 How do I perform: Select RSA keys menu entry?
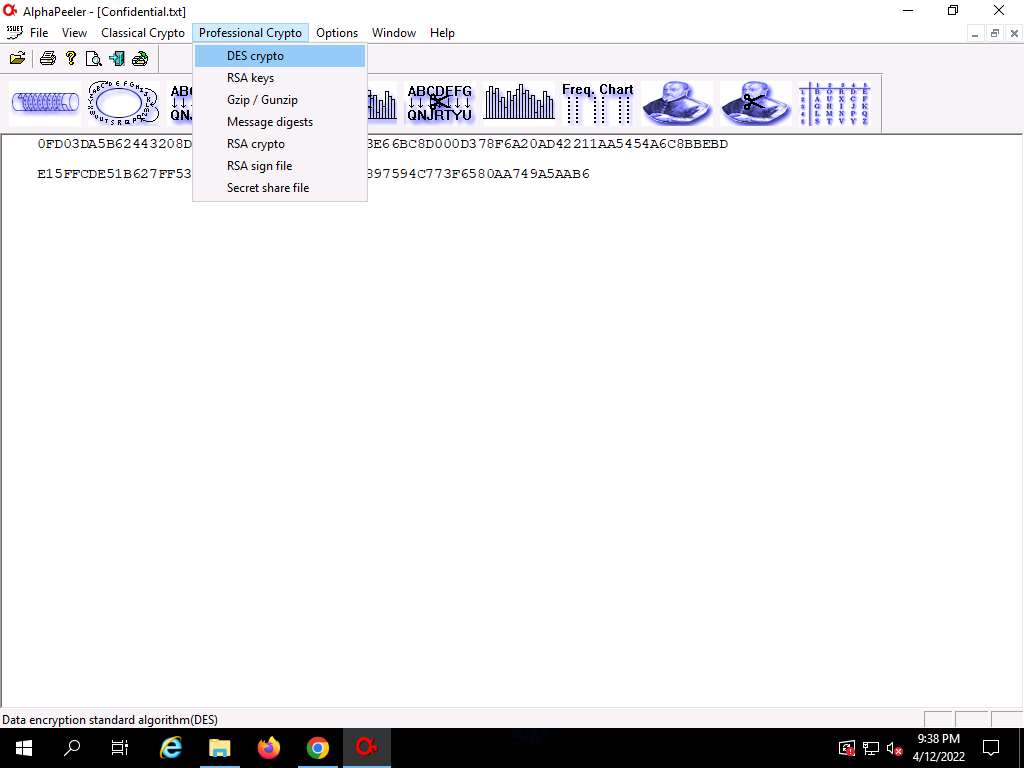click(x=250, y=78)
